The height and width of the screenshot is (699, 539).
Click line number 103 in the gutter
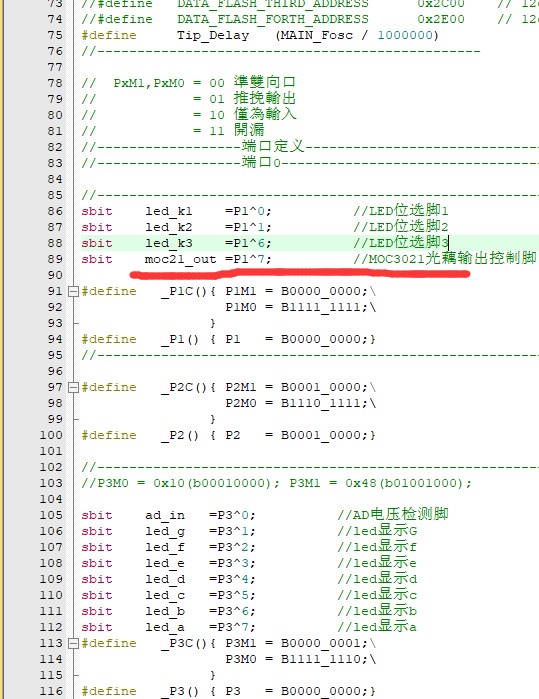pos(51,483)
